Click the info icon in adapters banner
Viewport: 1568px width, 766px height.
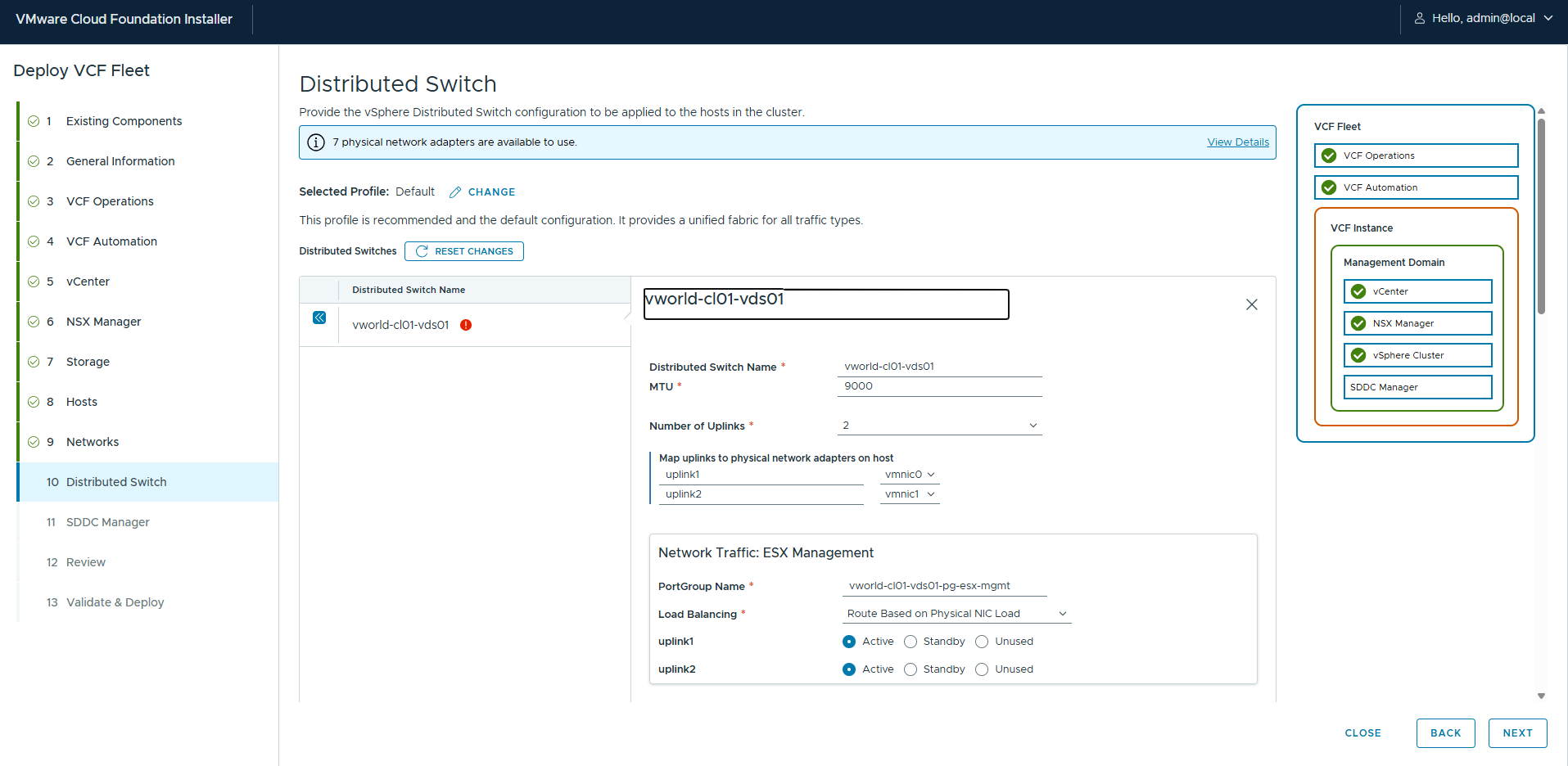(x=315, y=142)
